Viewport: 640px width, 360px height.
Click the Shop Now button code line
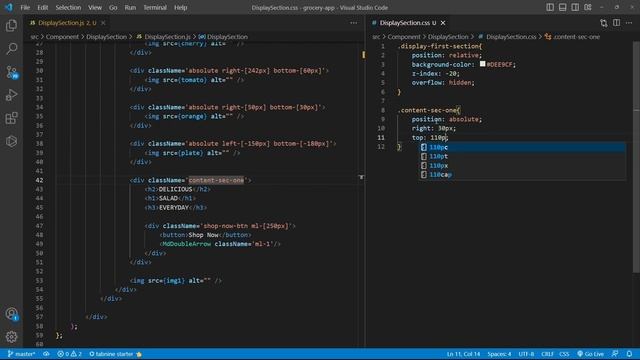tap(205, 235)
